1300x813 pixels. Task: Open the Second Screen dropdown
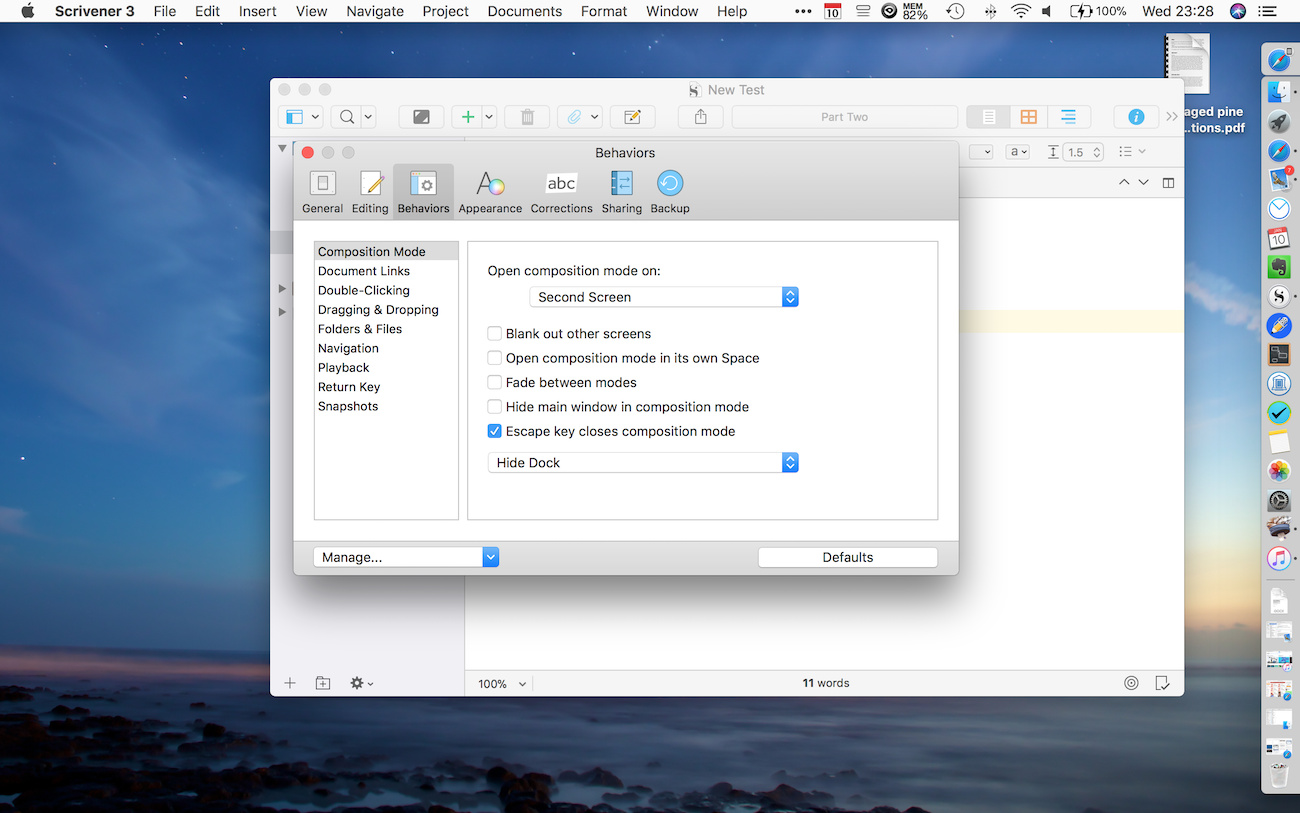664,297
